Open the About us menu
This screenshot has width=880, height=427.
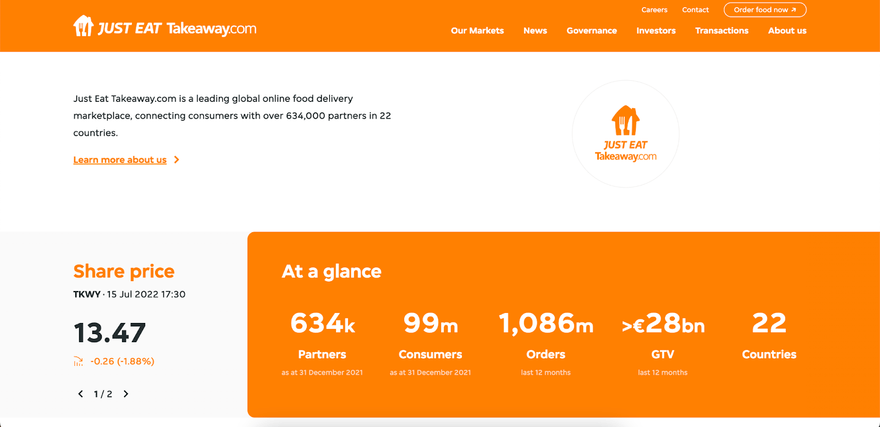click(787, 31)
